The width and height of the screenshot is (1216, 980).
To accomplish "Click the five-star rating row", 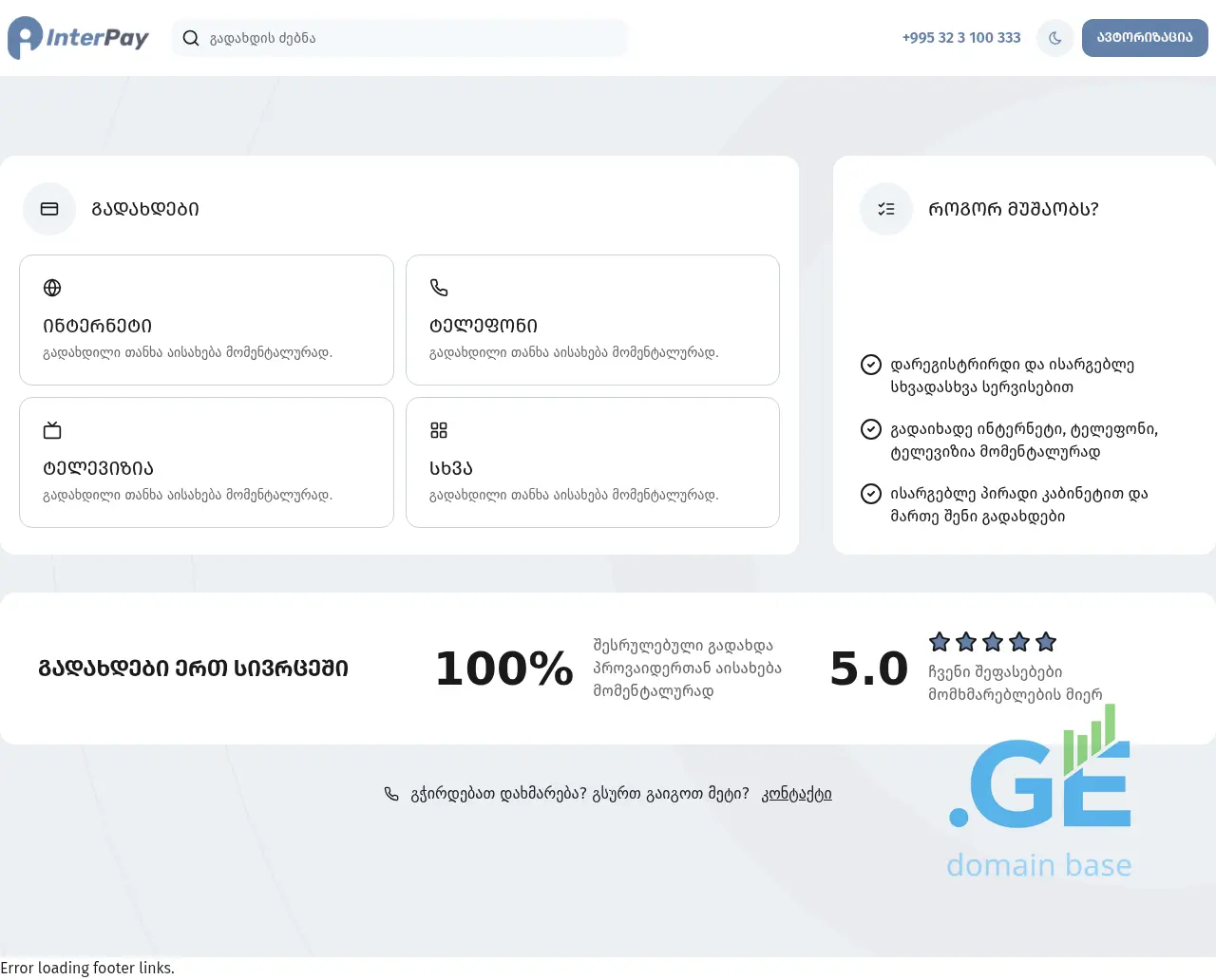I will pos(993,642).
